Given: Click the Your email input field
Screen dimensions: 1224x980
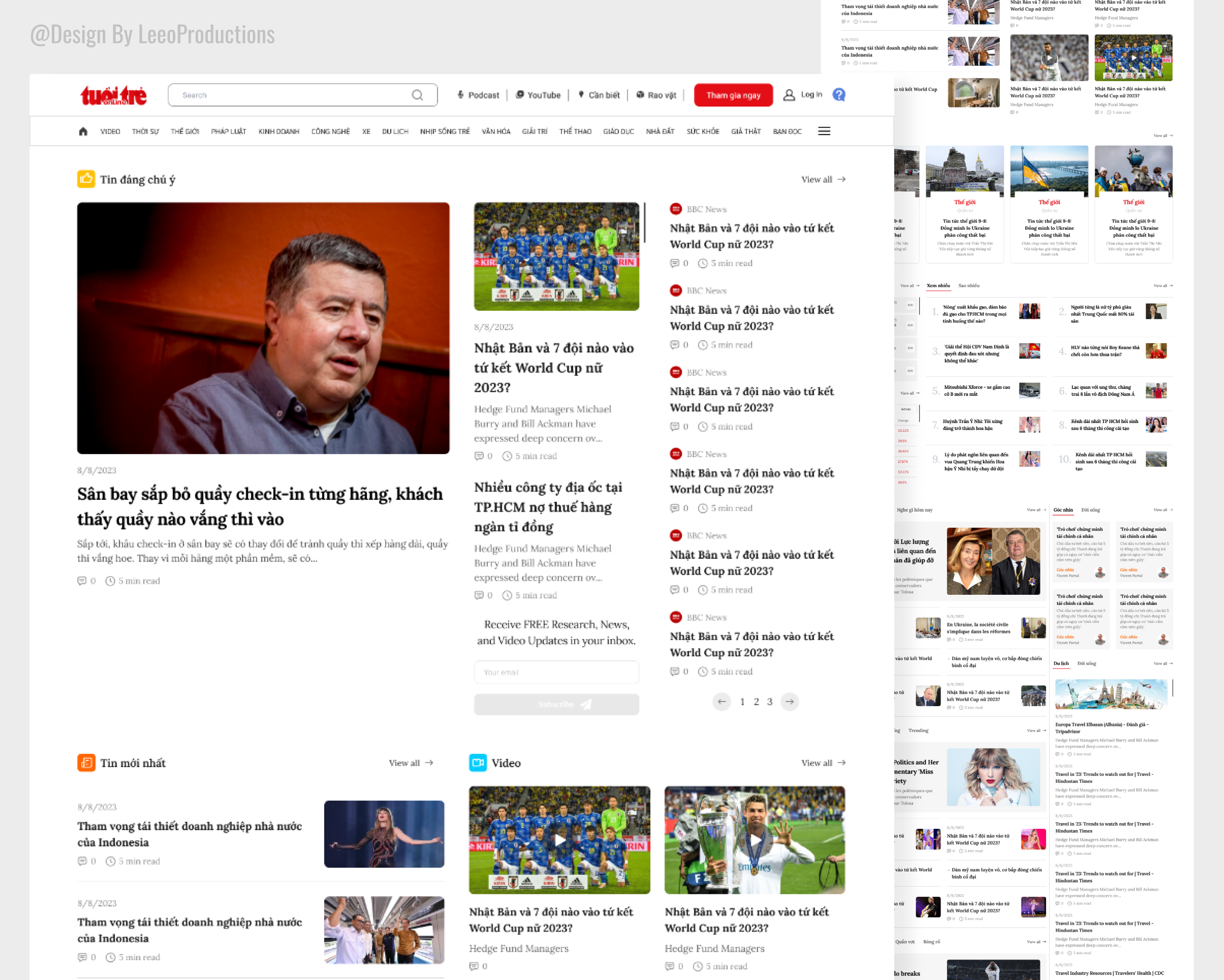Looking at the screenshot, I should click(x=556, y=672).
